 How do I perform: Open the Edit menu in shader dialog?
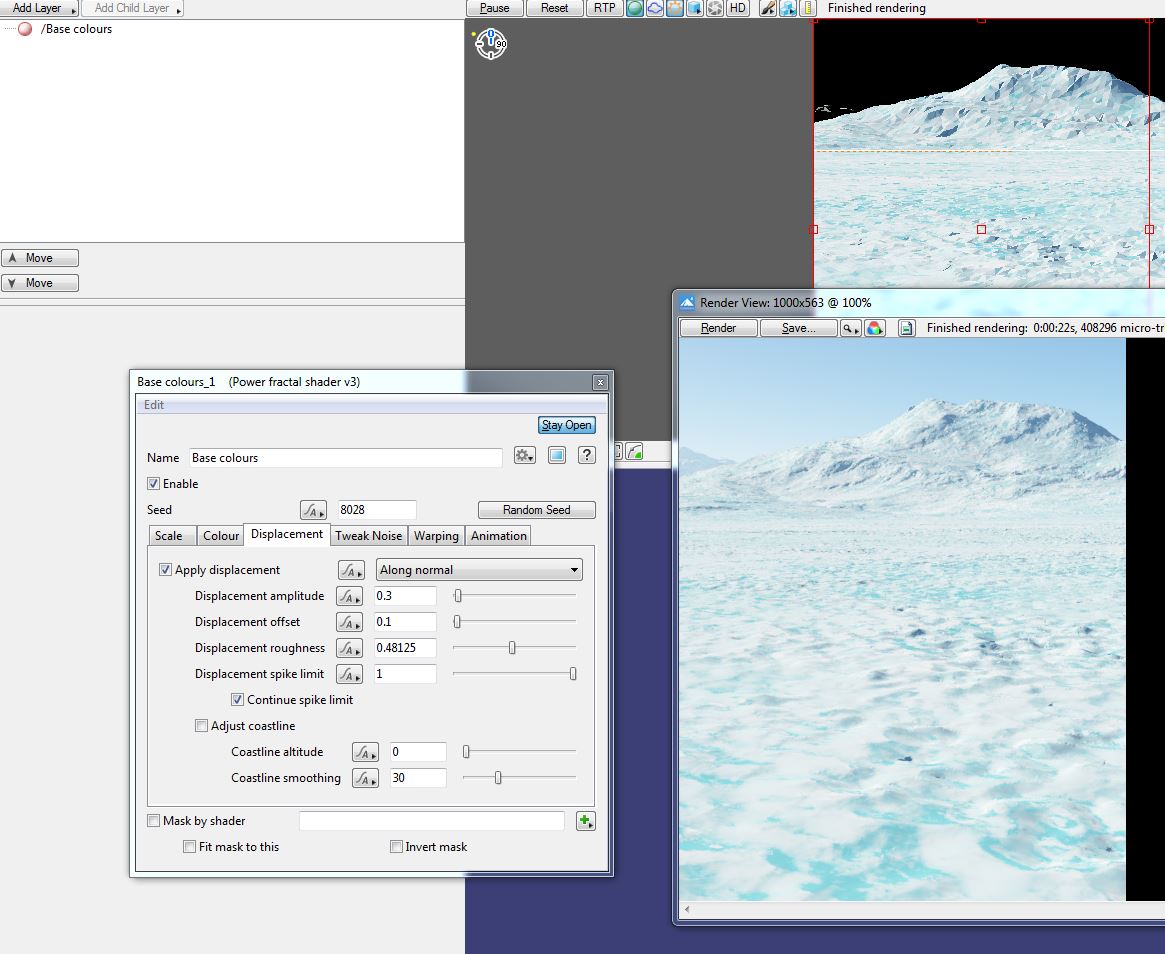coord(154,405)
